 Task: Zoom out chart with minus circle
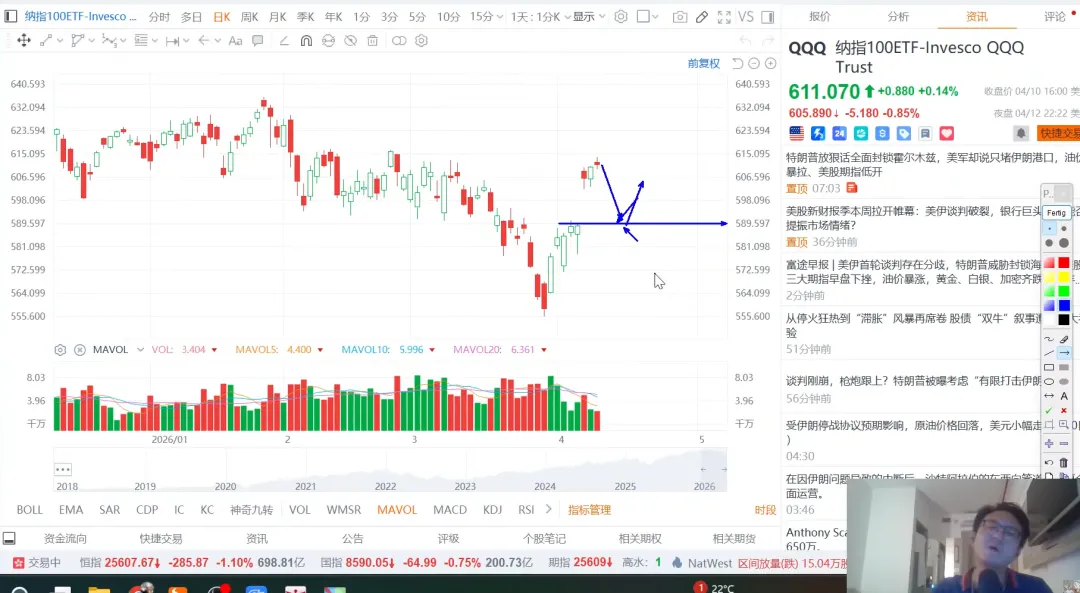[x=754, y=63]
